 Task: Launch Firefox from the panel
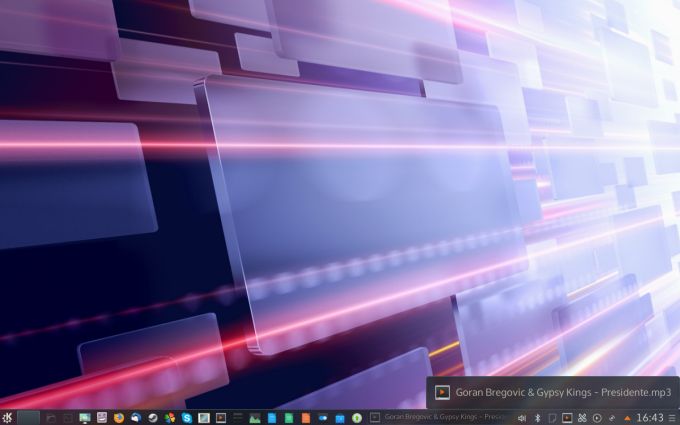point(119,418)
